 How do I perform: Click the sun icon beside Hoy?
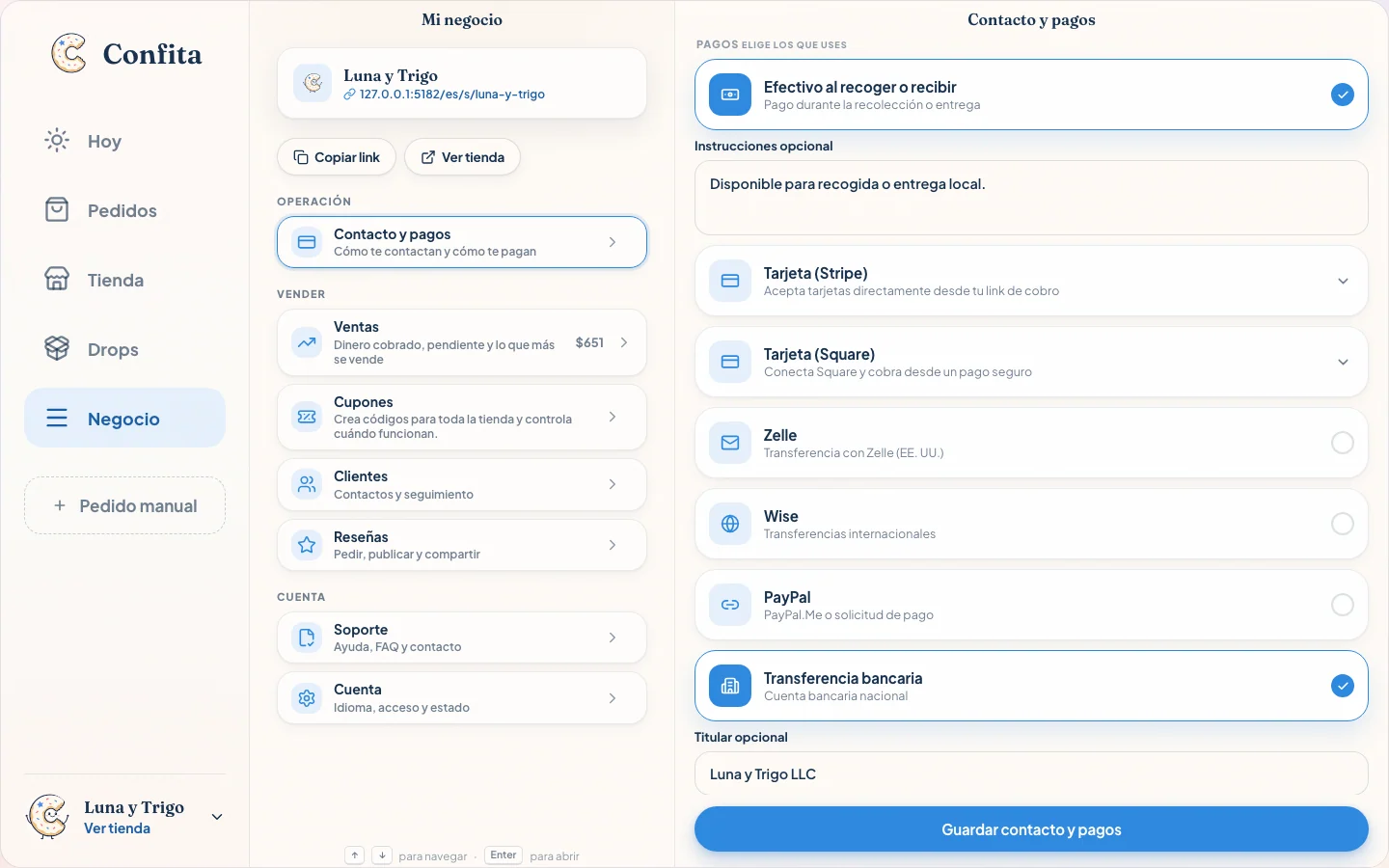57,141
